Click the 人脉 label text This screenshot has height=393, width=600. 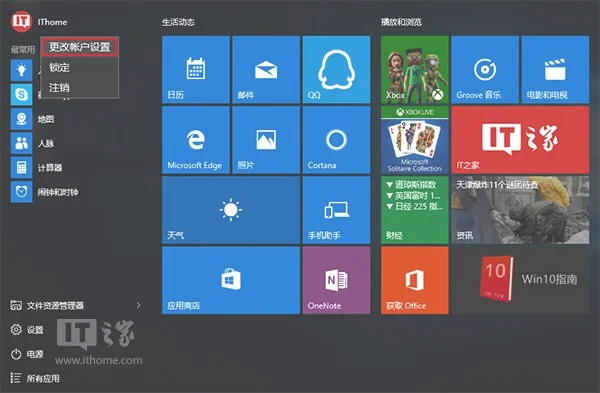(46, 144)
